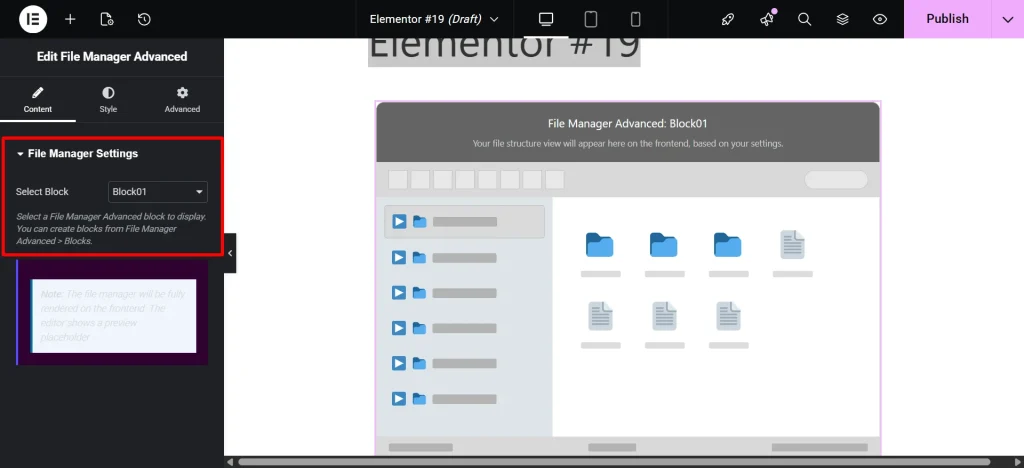Open Publish options dropdown arrow

pos(1007,19)
